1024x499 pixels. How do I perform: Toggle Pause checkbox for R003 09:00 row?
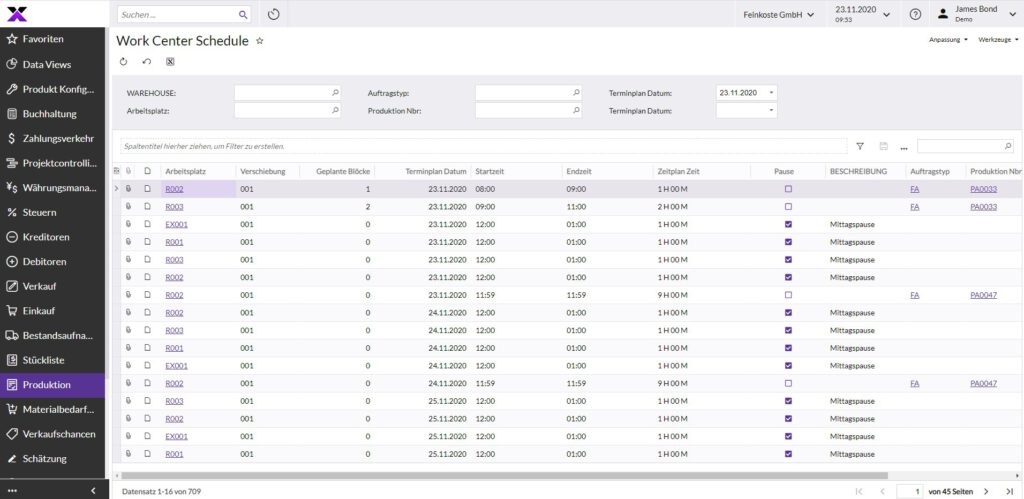point(788,206)
